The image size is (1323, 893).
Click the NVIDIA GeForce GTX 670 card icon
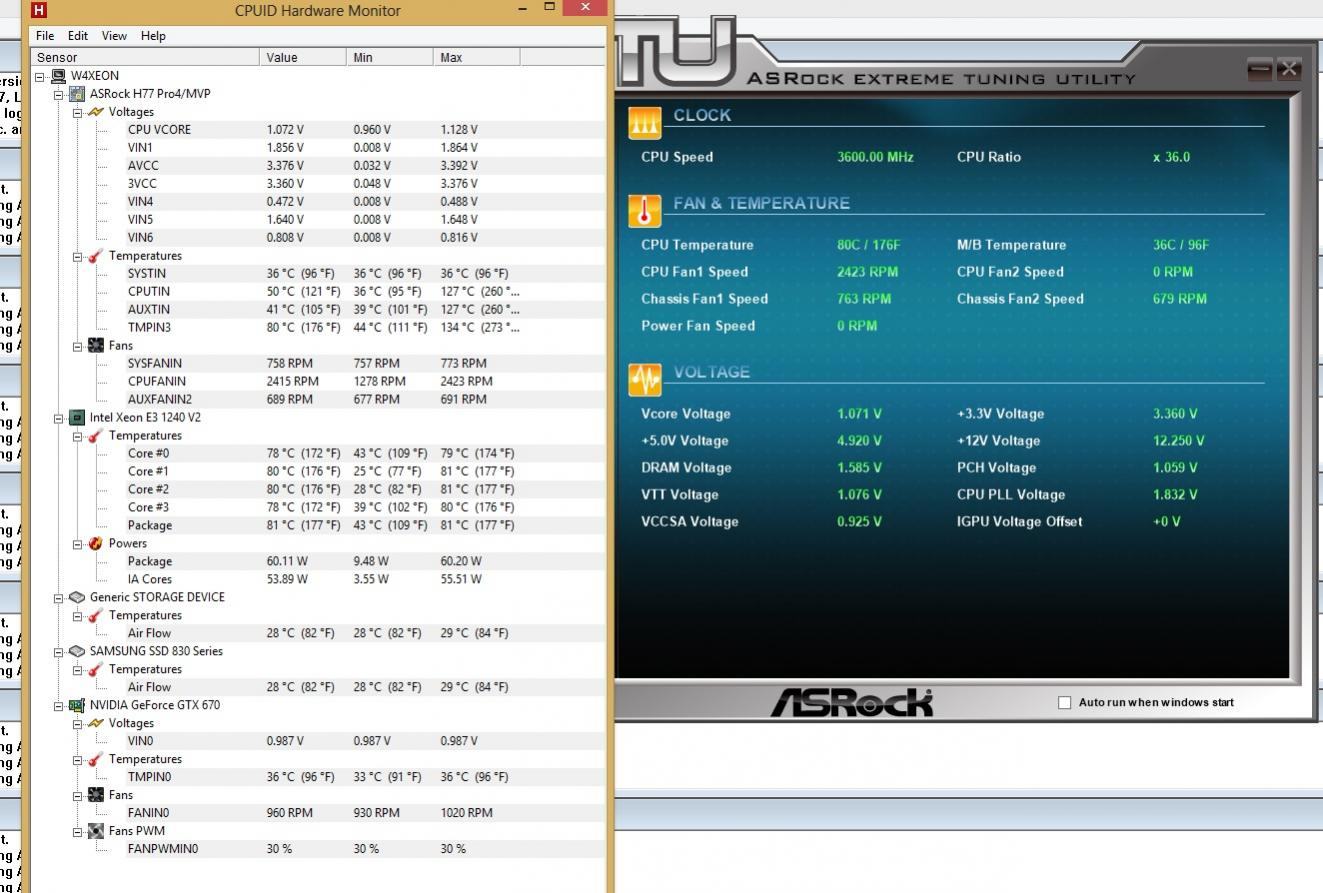(77, 705)
